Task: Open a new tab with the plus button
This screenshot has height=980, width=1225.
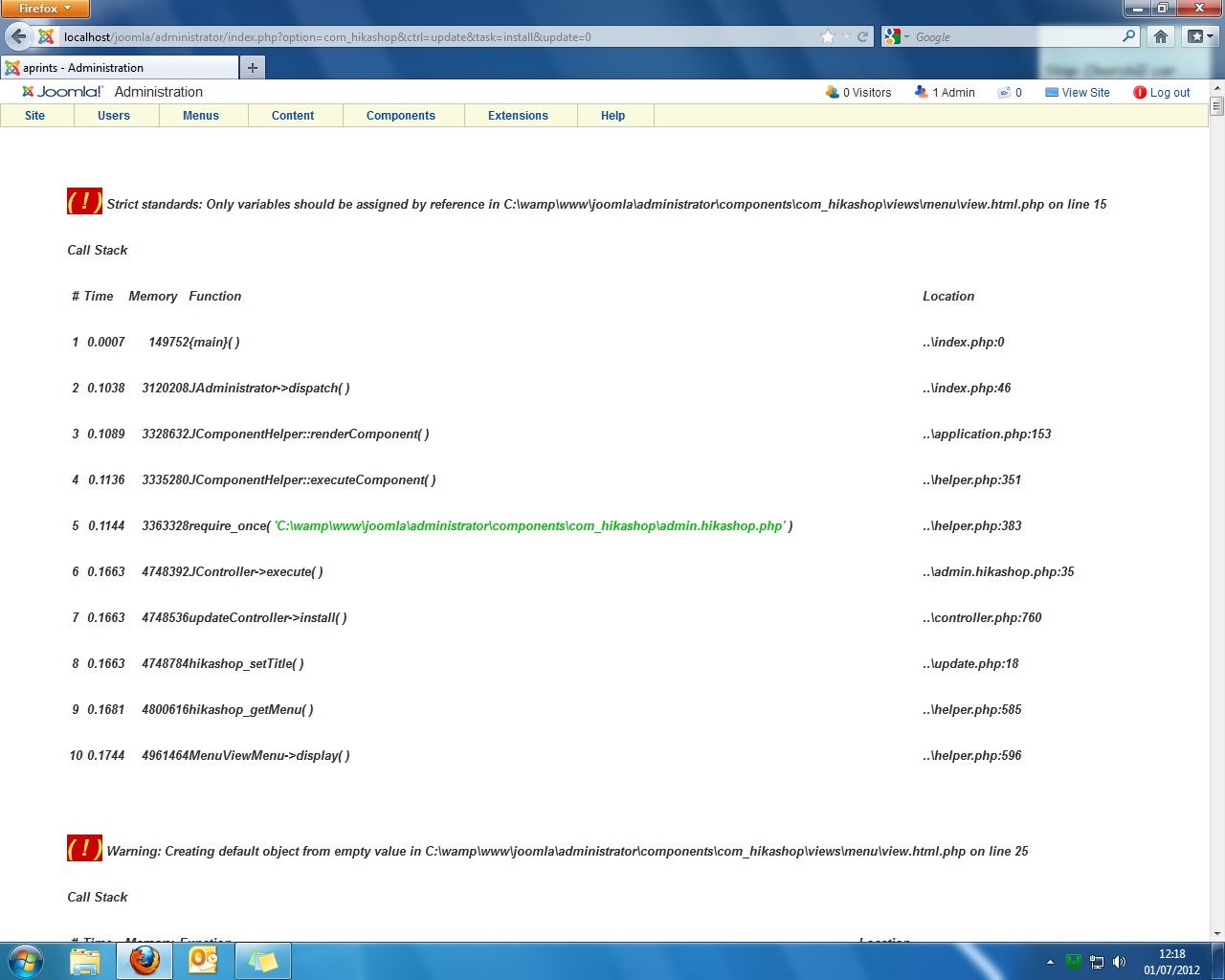Action: click(x=253, y=67)
